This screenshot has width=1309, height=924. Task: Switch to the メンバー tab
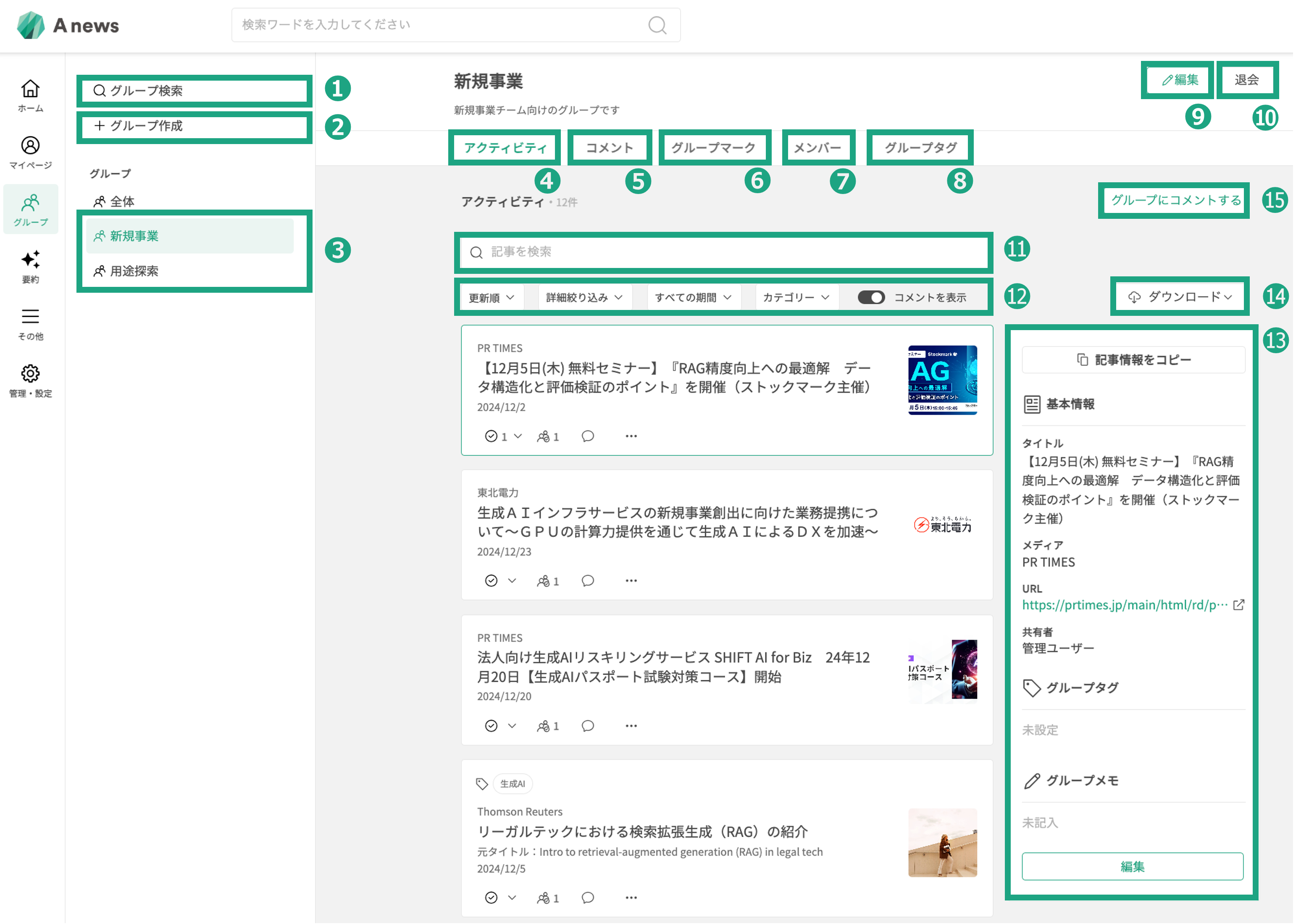tap(817, 148)
